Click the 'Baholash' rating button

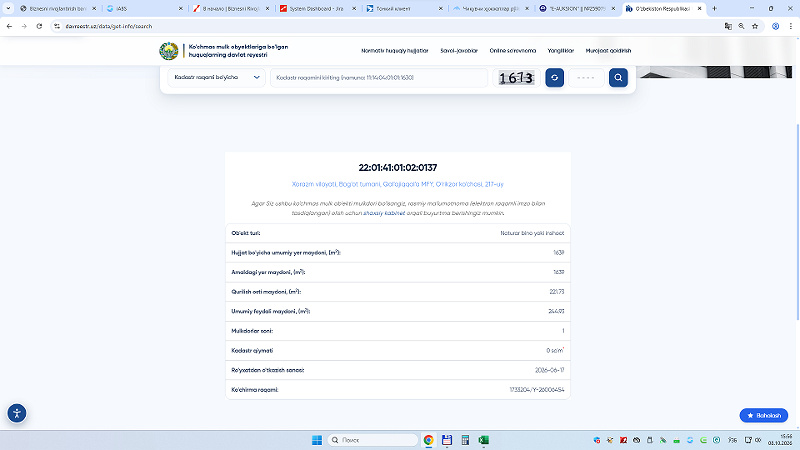764,415
